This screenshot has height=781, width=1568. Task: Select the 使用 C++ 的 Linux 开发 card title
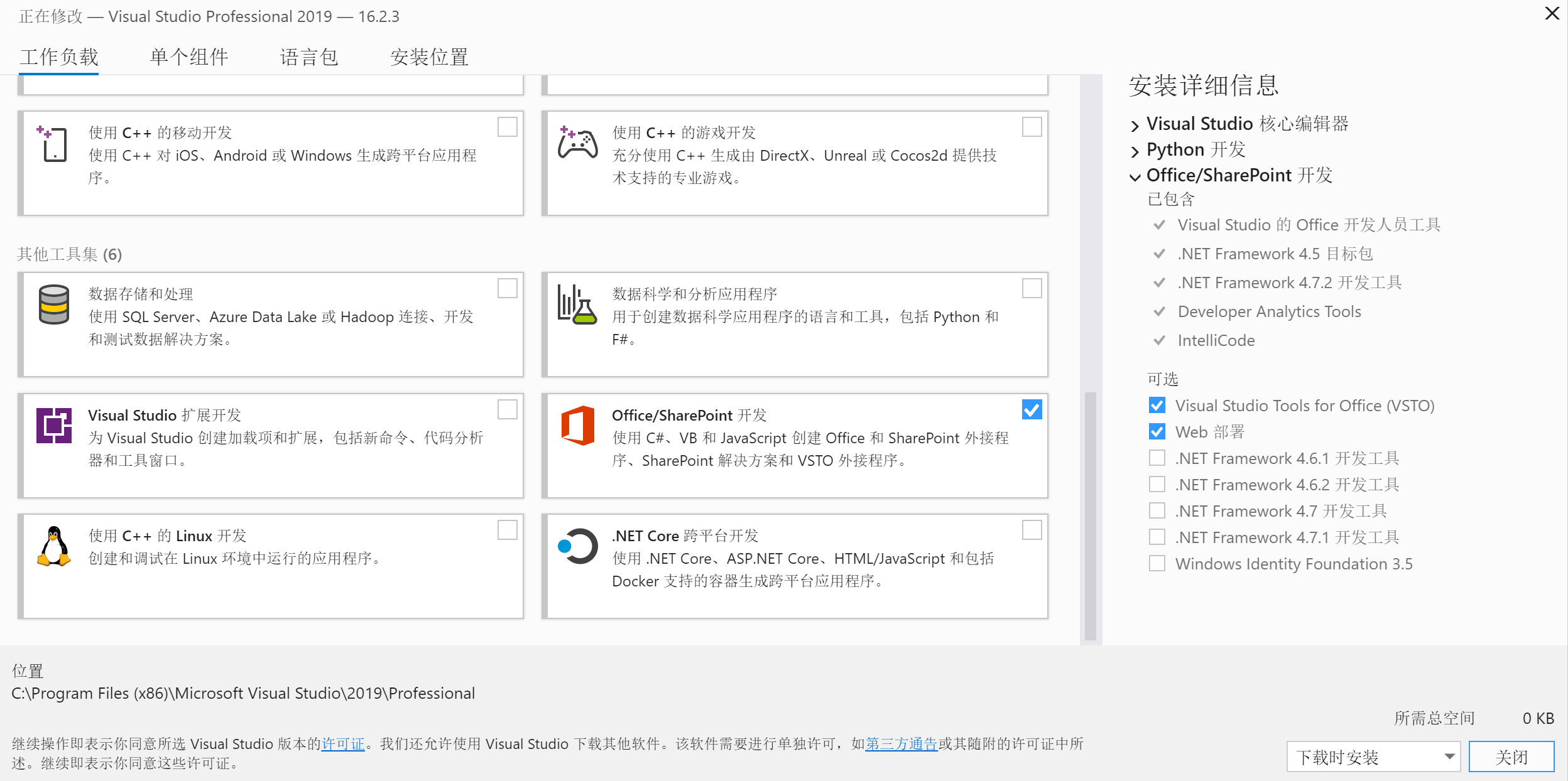click(167, 536)
